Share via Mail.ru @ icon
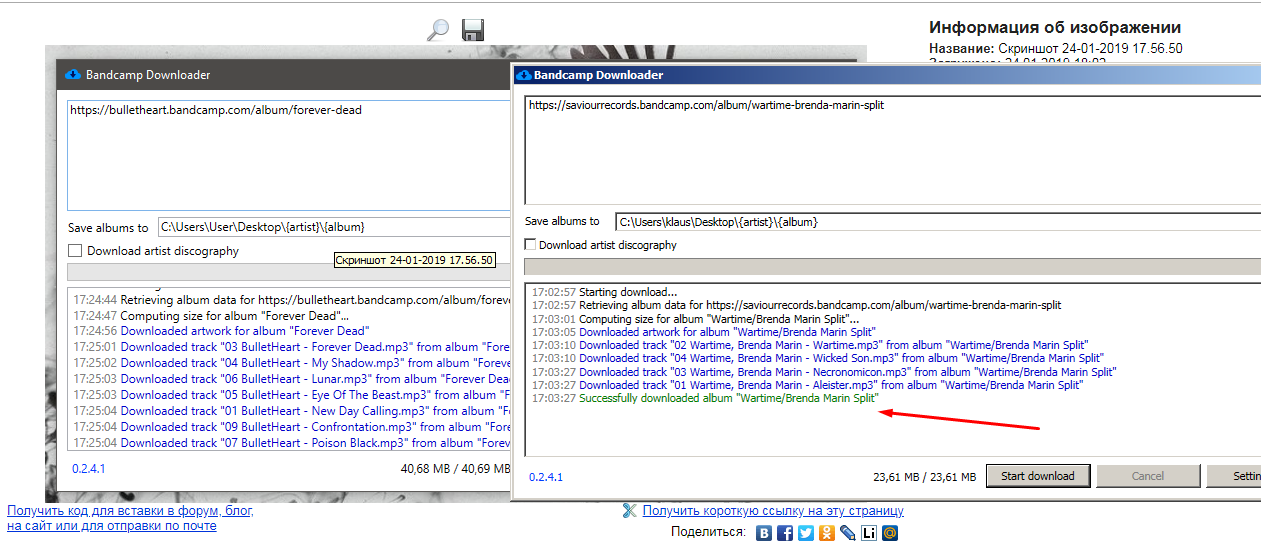The height and width of the screenshot is (545, 1261). (890, 533)
